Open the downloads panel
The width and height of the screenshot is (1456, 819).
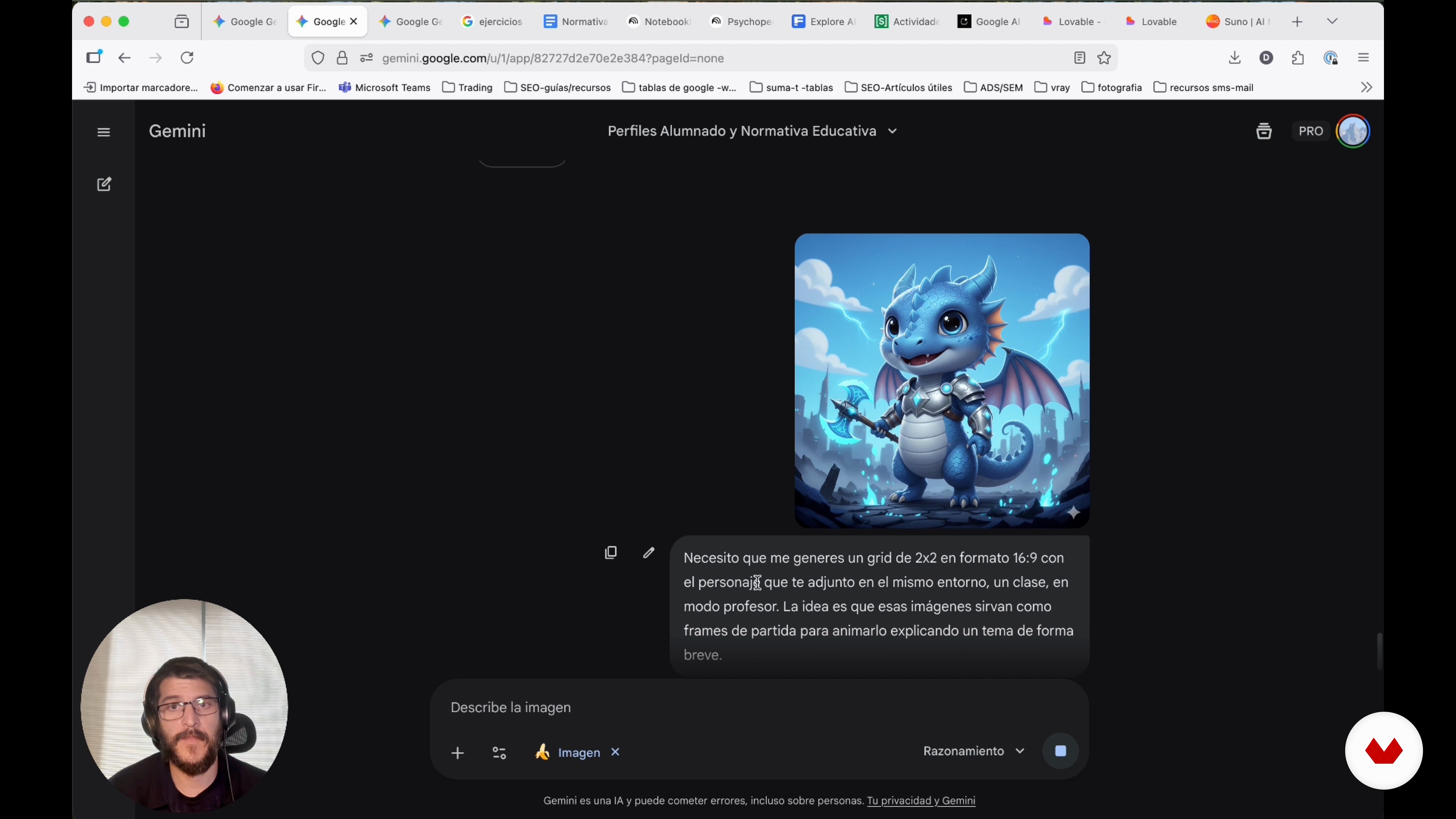point(1235,58)
